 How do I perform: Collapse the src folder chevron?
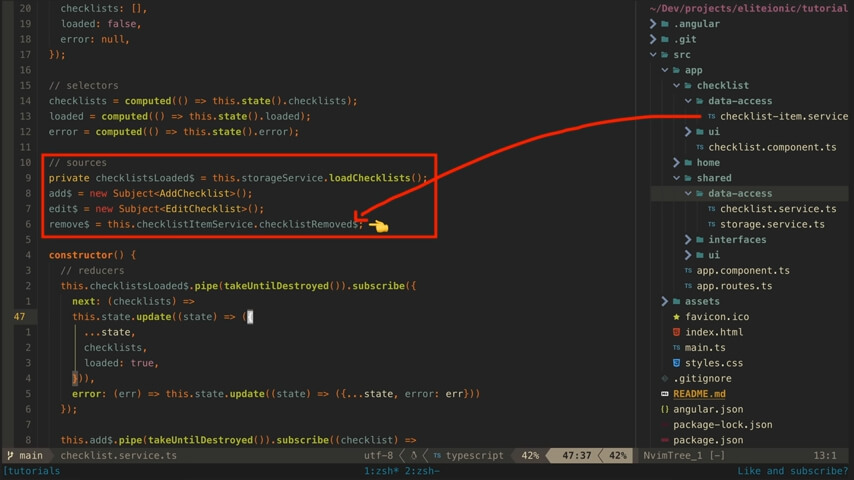pyautogui.click(x=653, y=54)
